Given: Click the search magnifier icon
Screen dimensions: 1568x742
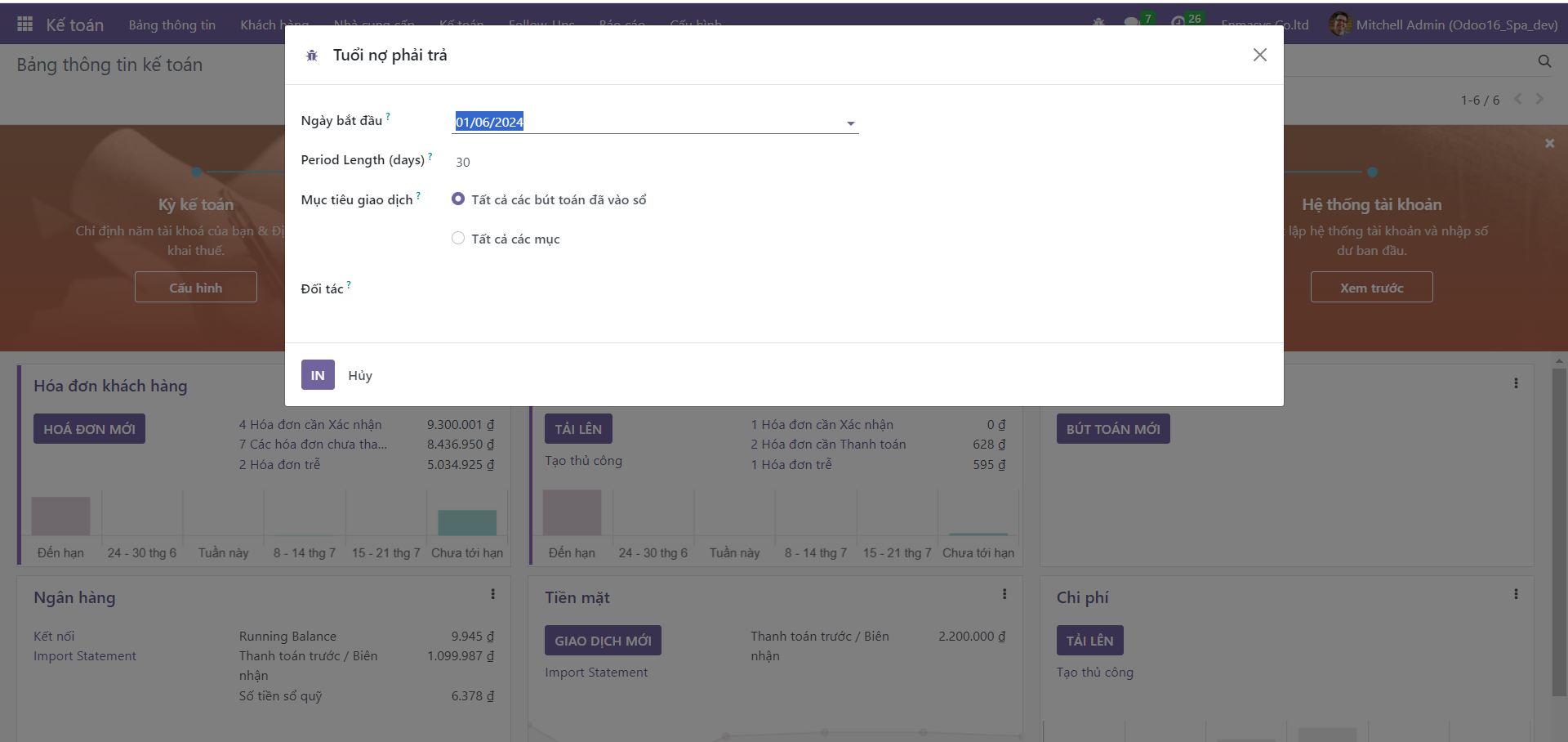Looking at the screenshot, I should [x=1544, y=61].
